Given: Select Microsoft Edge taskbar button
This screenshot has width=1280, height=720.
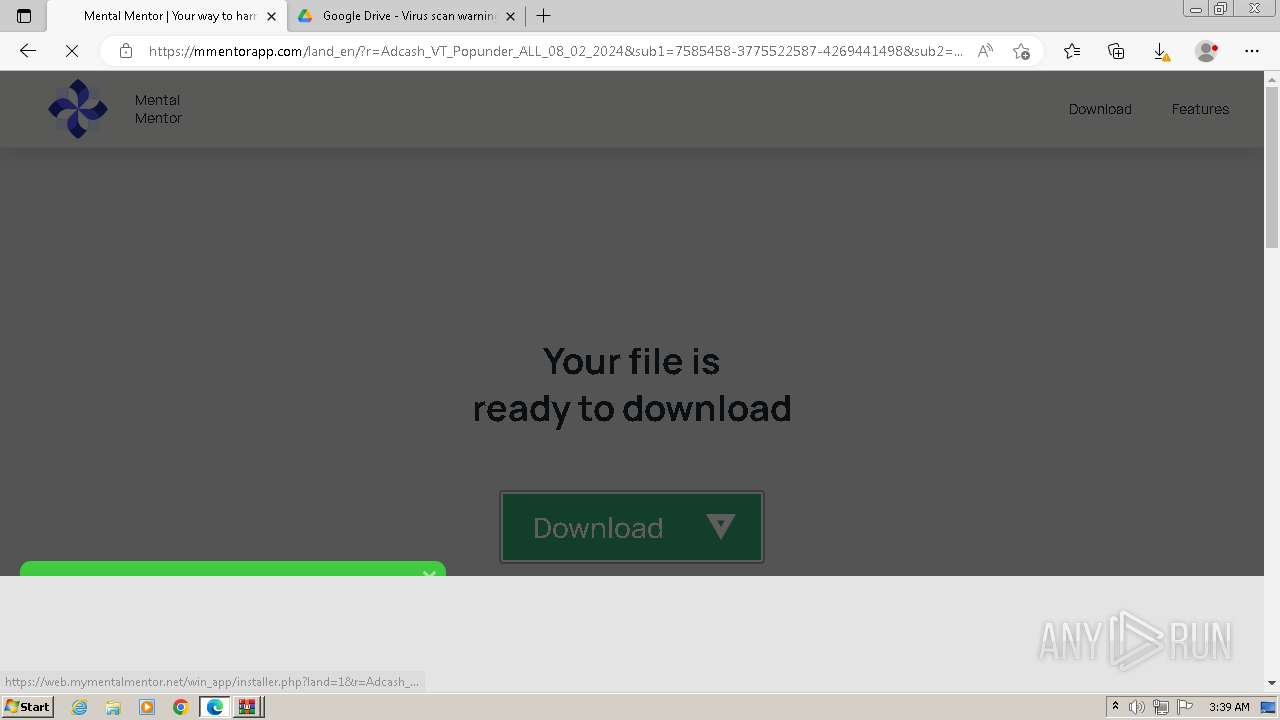Looking at the screenshot, I should click(215, 707).
